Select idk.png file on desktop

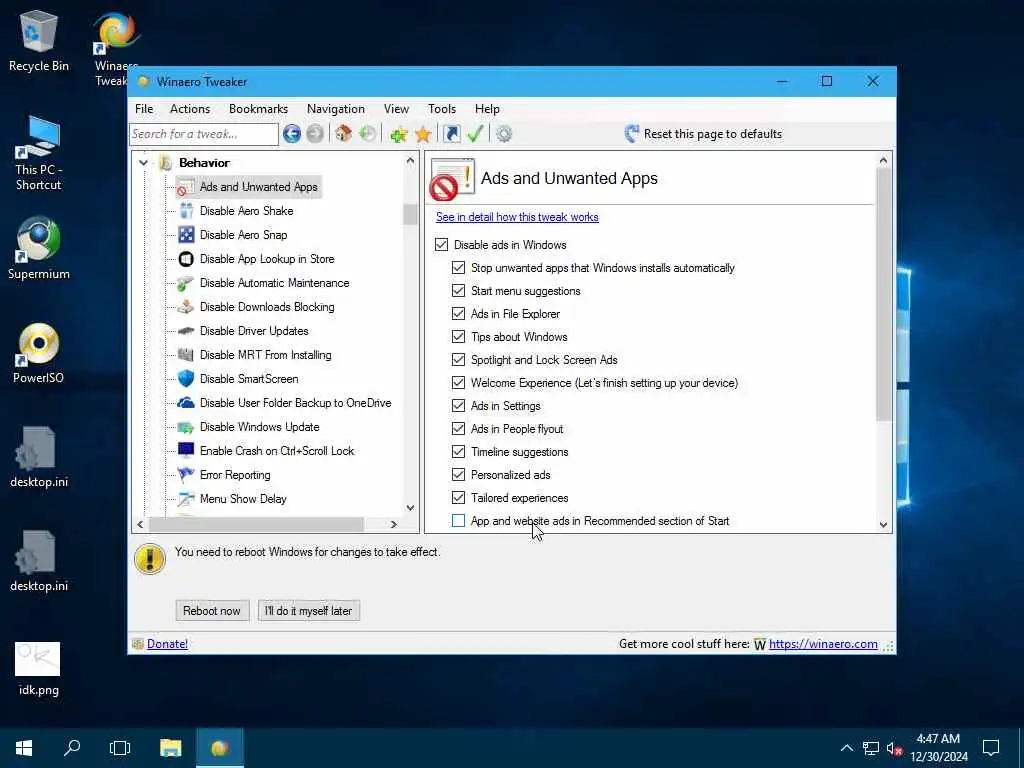[38, 669]
